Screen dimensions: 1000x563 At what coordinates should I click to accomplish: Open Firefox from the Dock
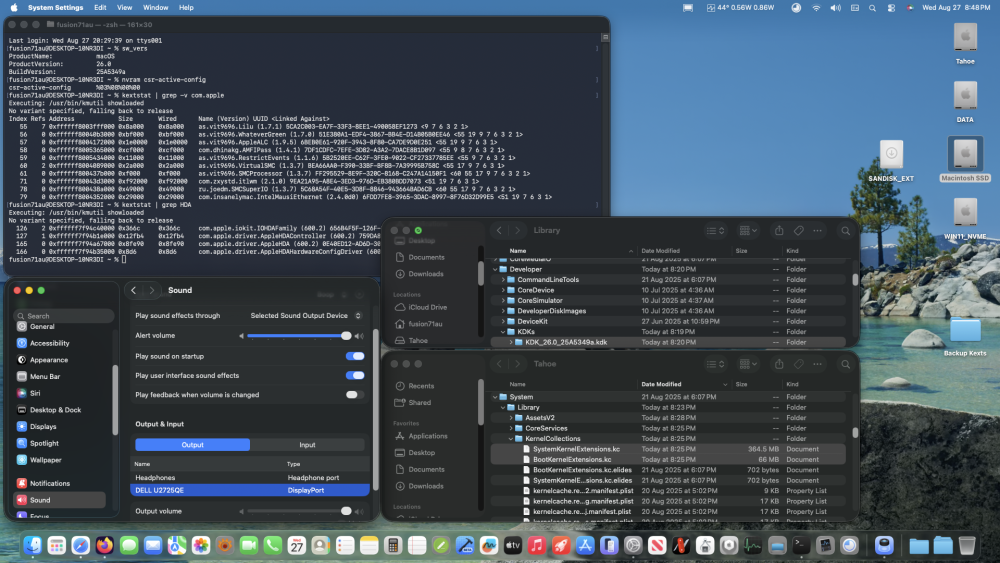105,545
